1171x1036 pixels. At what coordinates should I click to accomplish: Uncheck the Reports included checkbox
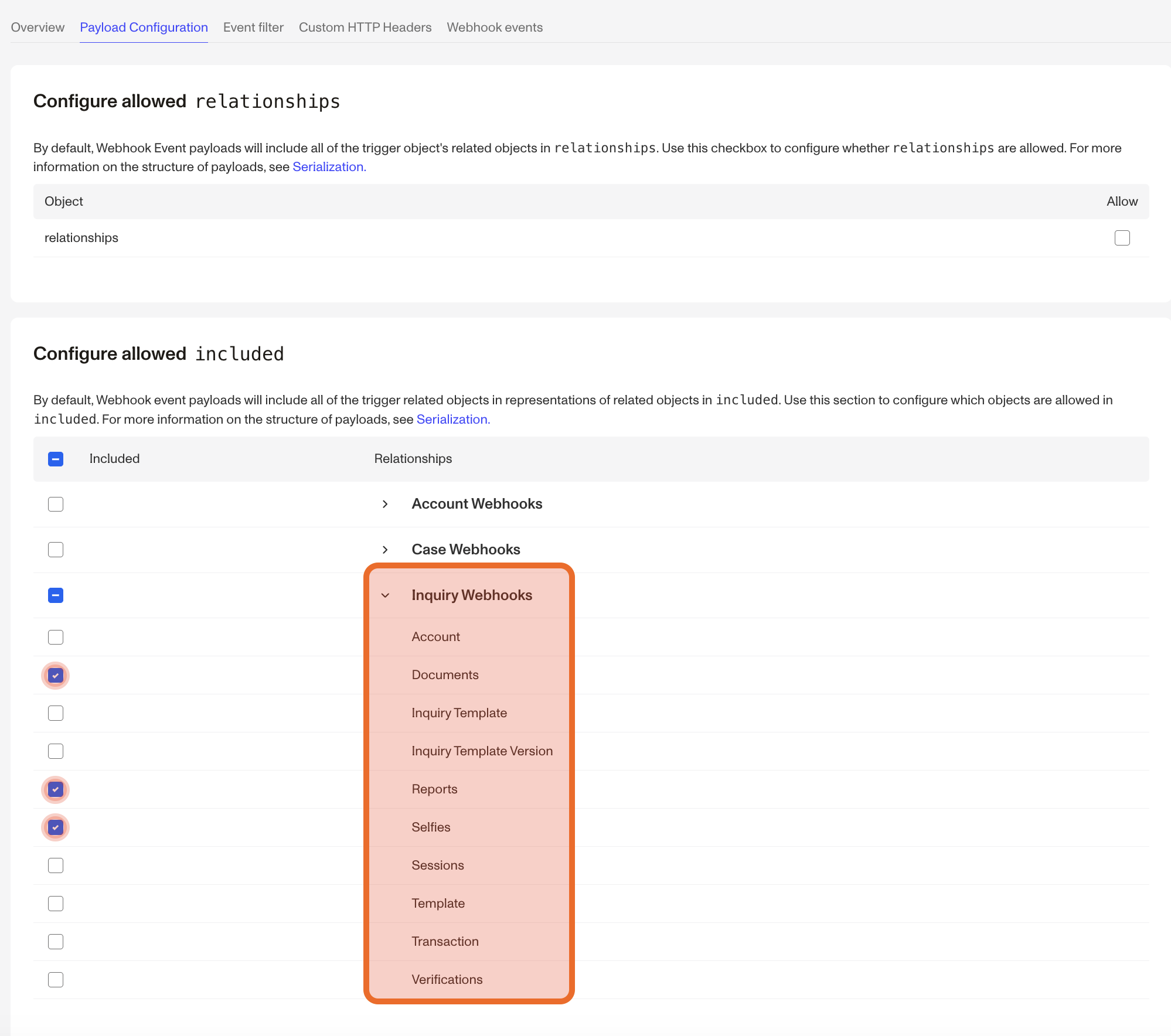[55, 789]
